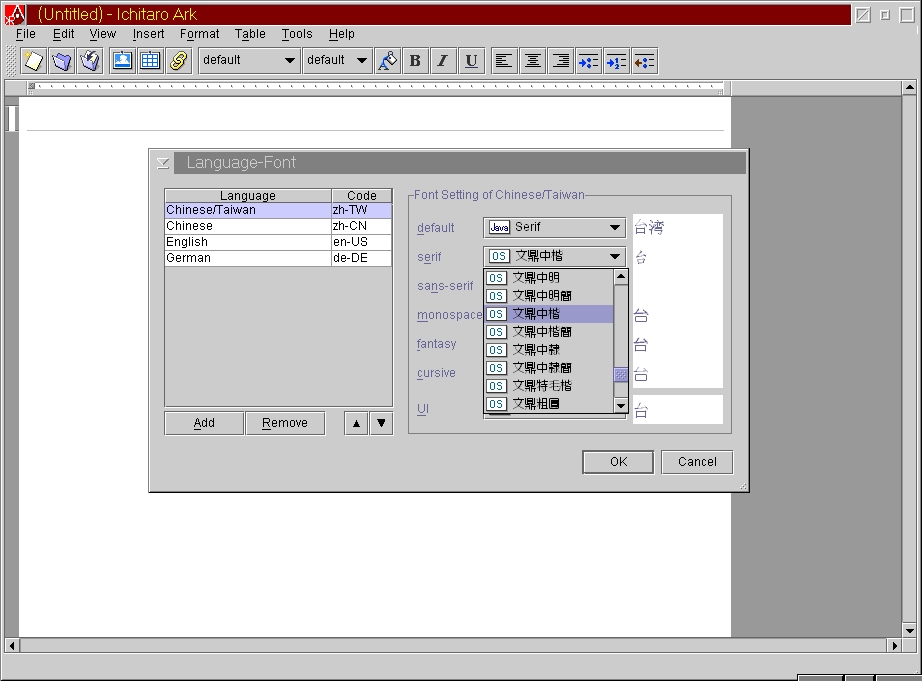Choose the last visible font 文鼎粗圓
This screenshot has height=681, width=922.
[549, 403]
